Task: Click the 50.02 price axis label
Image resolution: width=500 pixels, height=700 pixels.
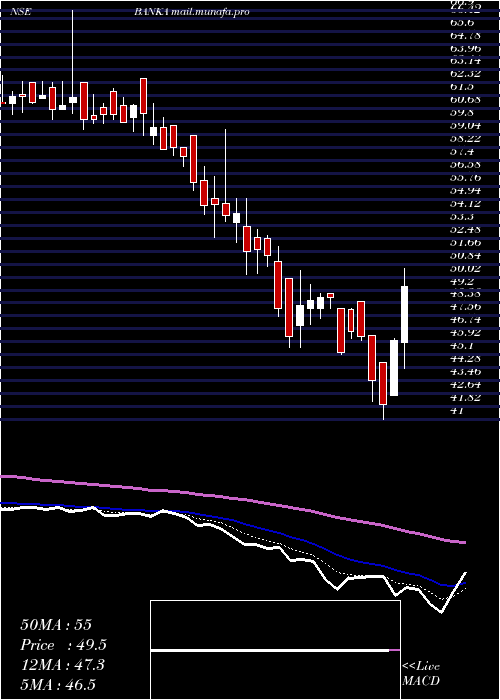Action: coord(466,268)
